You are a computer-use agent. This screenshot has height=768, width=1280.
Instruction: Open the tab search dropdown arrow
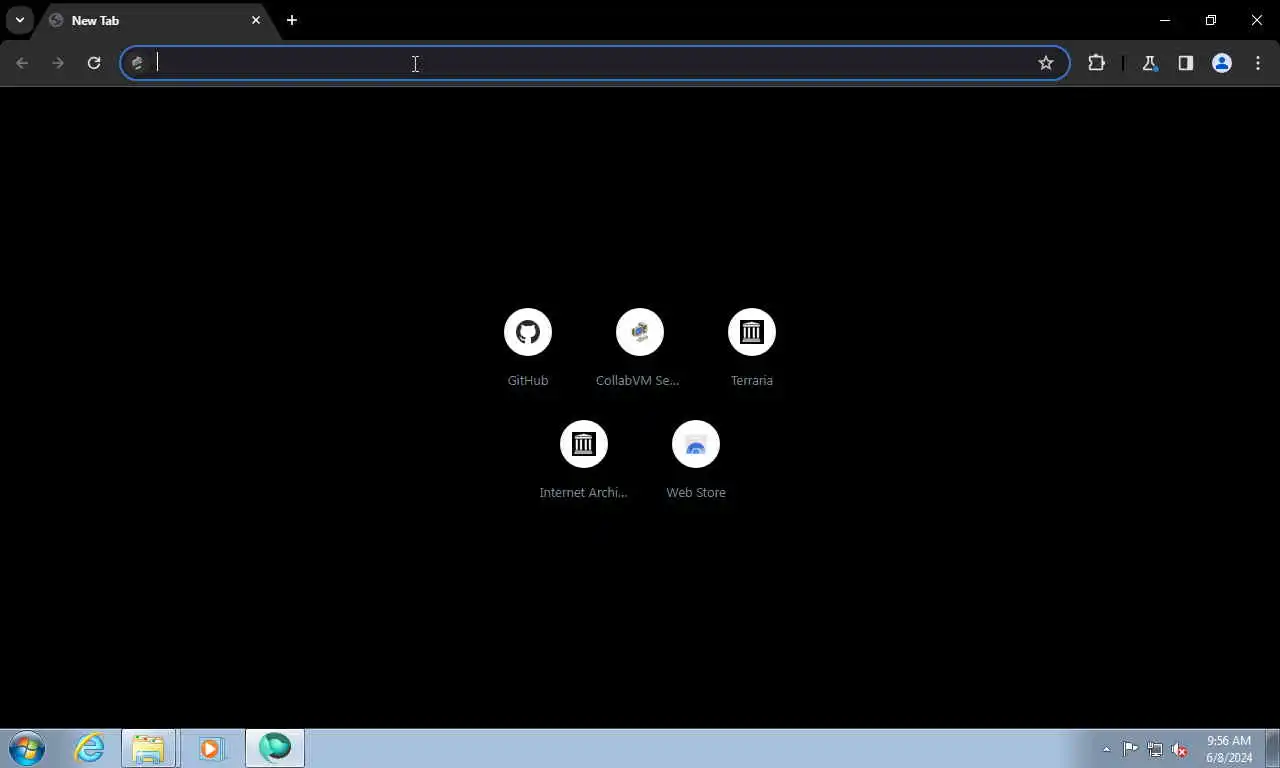tap(19, 20)
